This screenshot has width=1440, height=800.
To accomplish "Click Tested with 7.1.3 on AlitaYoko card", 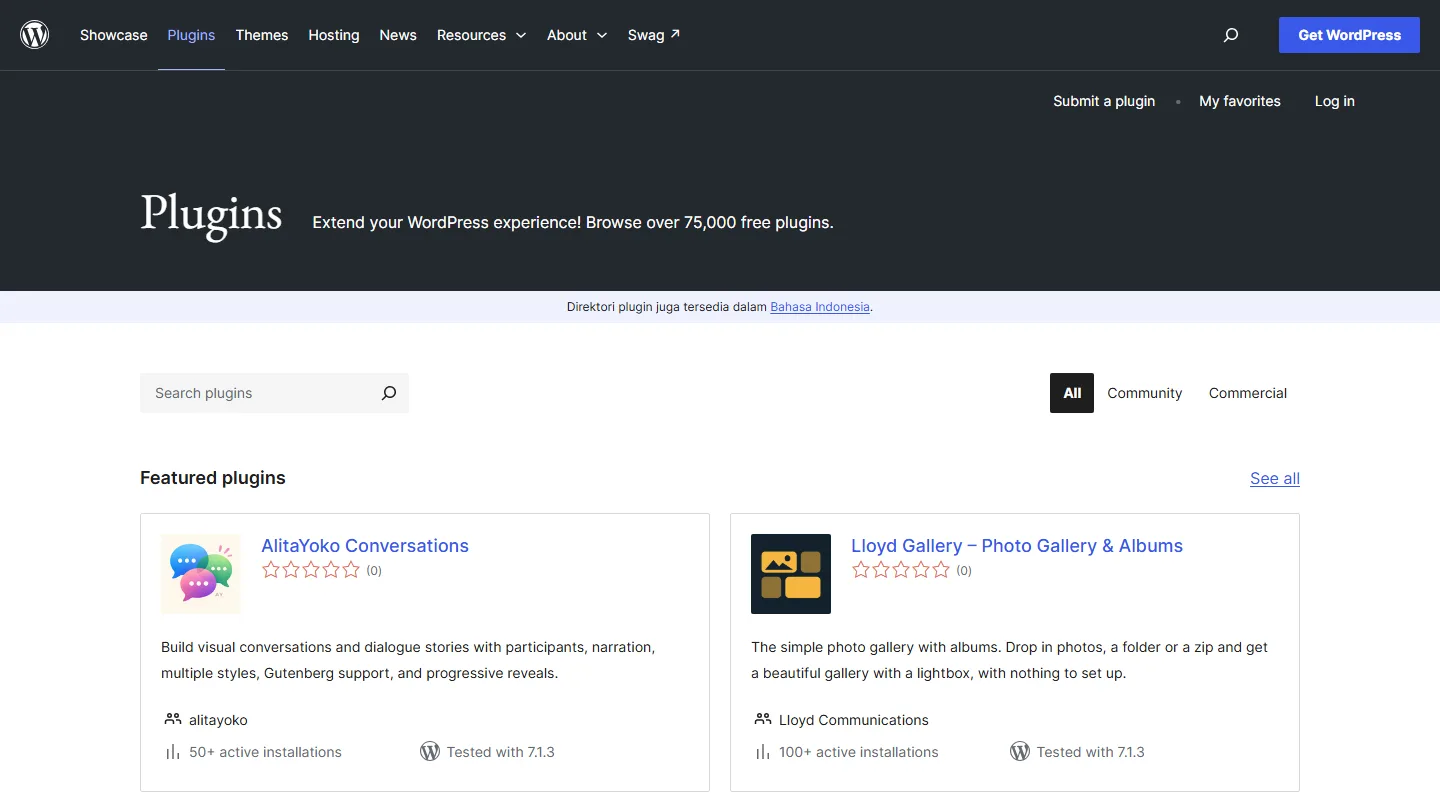I will (500, 752).
